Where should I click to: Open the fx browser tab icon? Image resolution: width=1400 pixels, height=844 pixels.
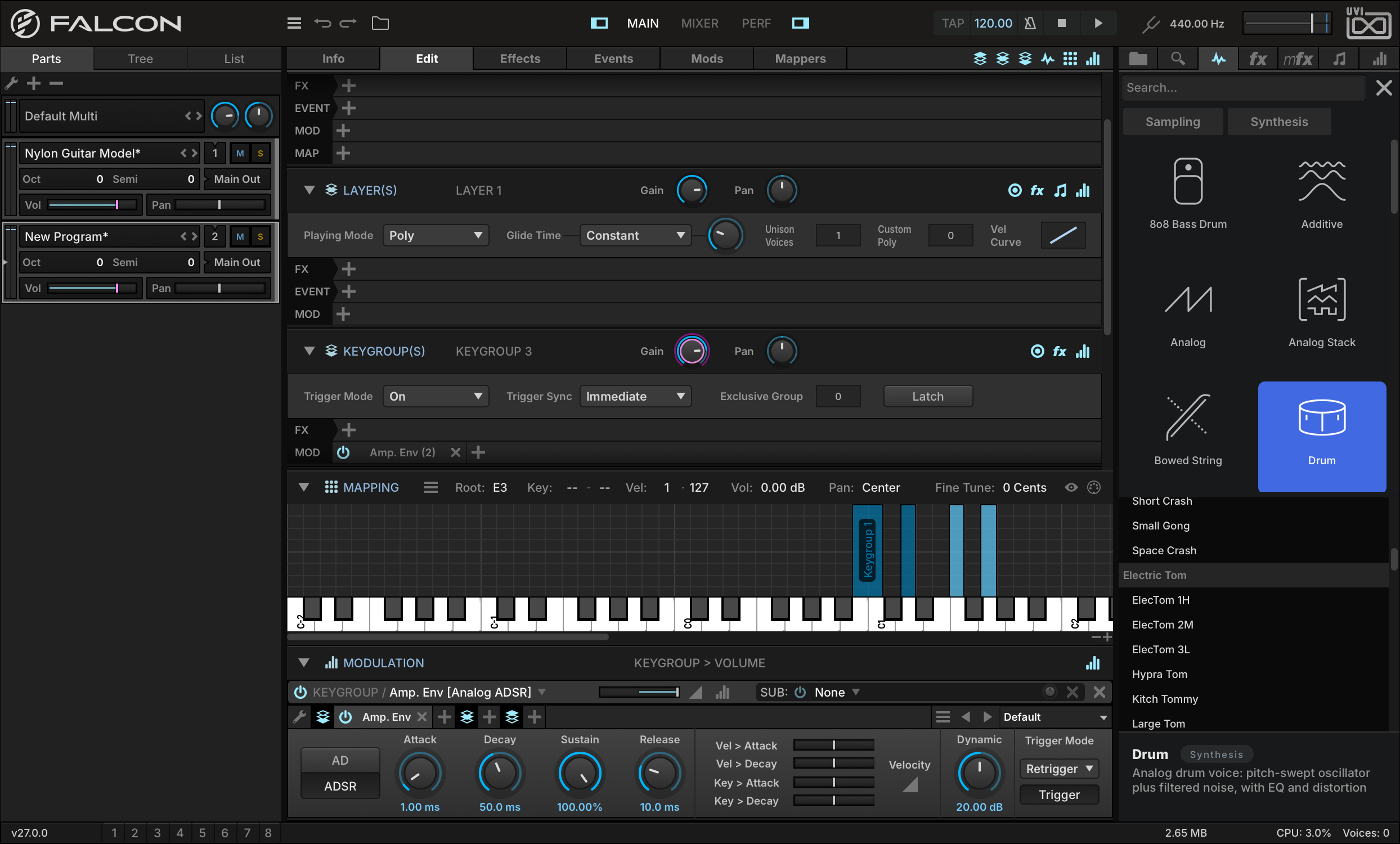[1258, 59]
